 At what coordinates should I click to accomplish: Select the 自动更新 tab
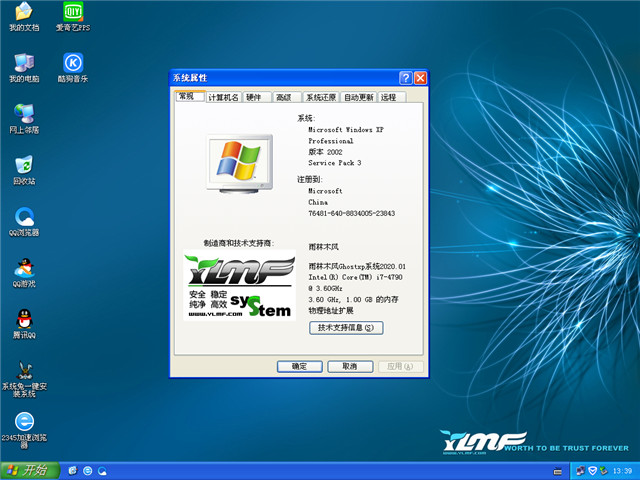(359, 97)
